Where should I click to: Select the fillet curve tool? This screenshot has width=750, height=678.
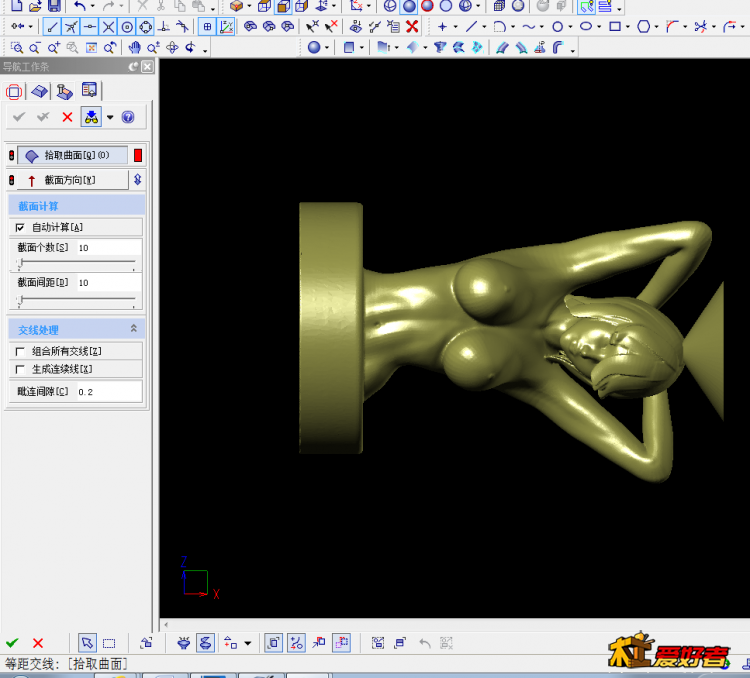point(673,26)
